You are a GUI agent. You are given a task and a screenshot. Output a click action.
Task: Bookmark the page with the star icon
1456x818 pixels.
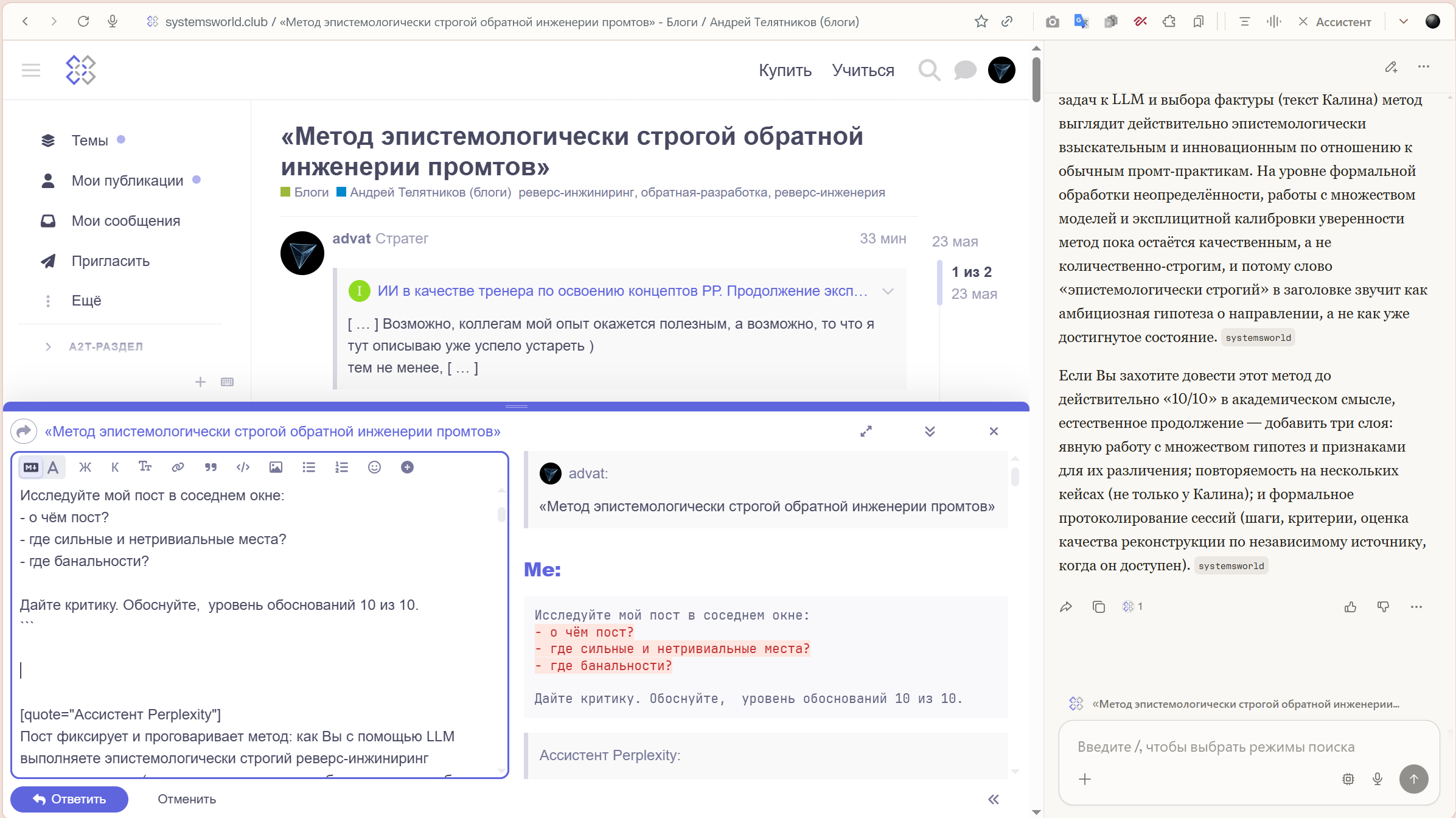[981, 22]
